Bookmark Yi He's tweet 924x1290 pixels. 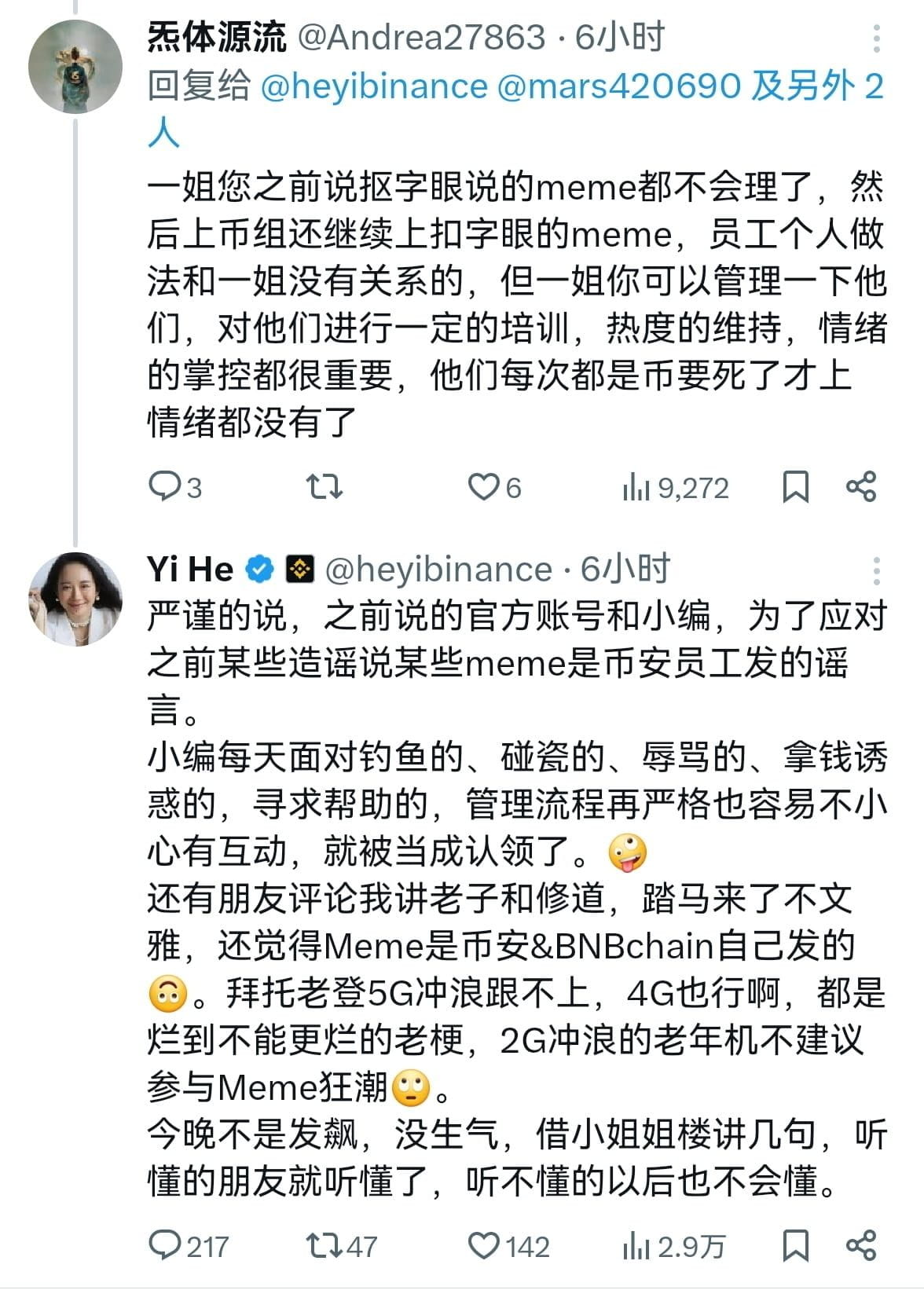(795, 1245)
